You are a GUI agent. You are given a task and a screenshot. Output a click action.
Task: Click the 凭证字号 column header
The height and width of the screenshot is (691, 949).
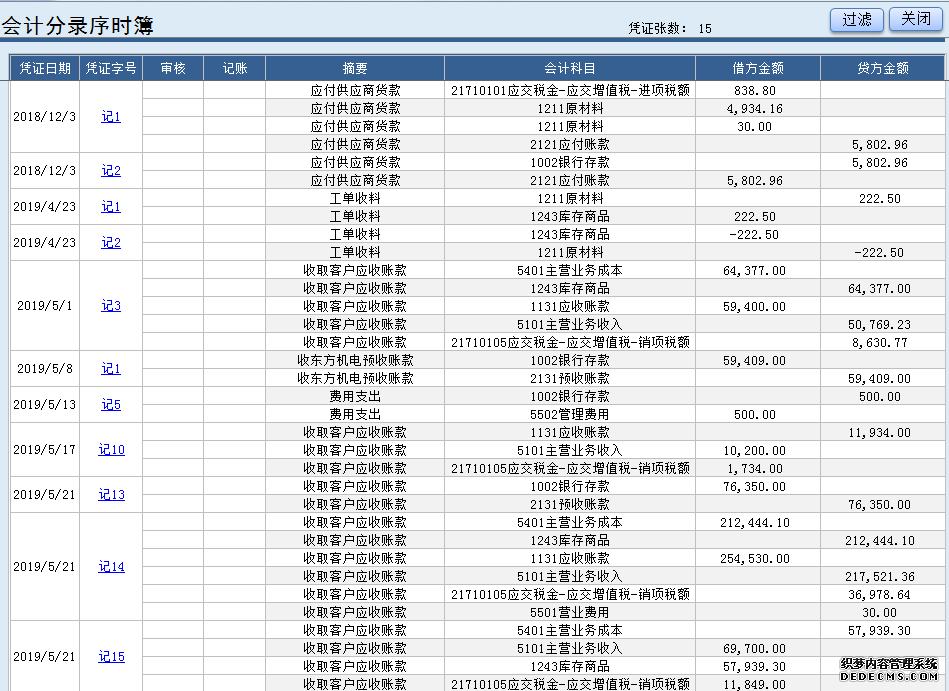[x=111, y=68]
